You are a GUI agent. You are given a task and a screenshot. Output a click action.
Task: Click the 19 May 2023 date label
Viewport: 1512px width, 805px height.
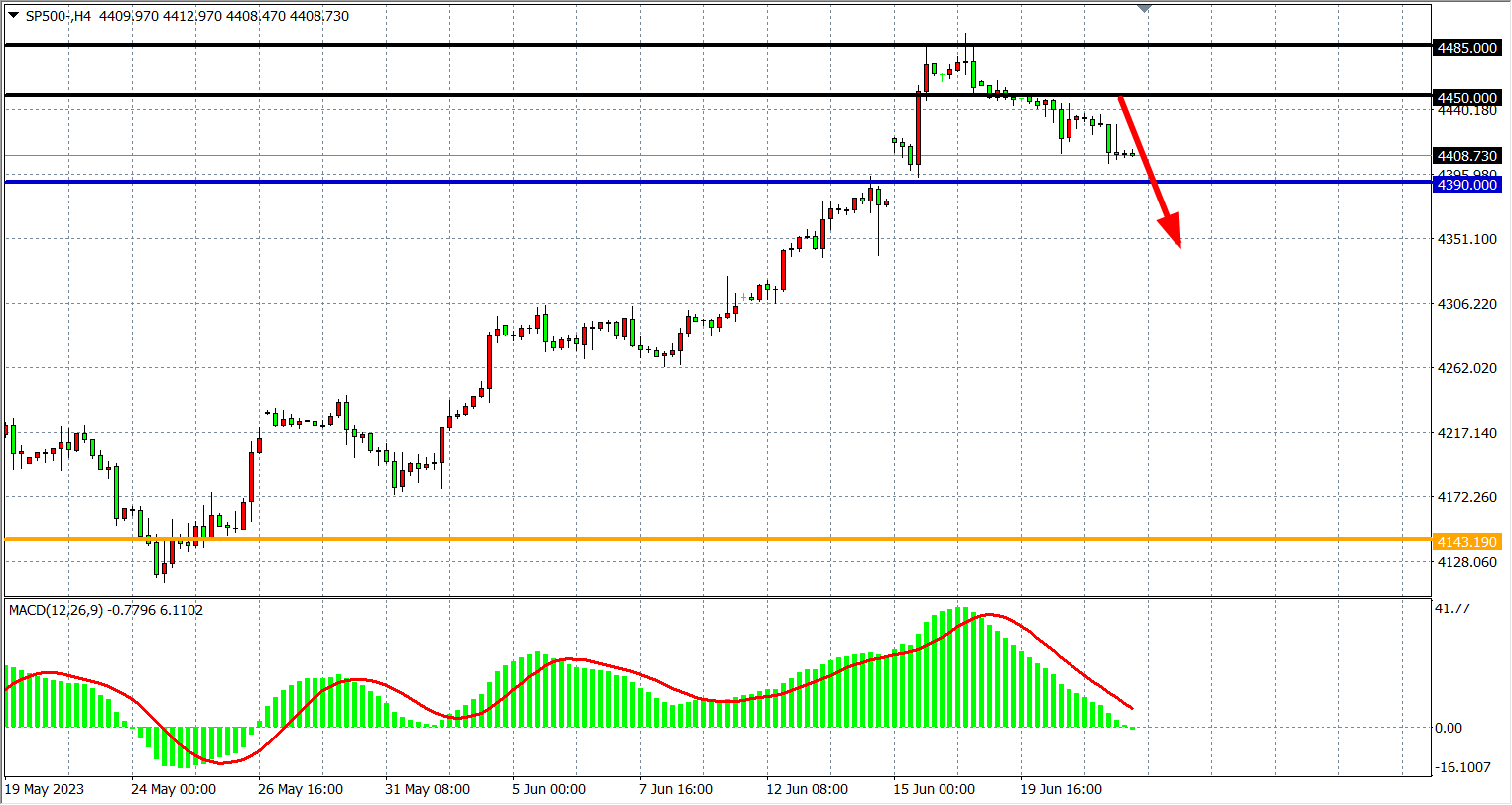coord(45,790)
